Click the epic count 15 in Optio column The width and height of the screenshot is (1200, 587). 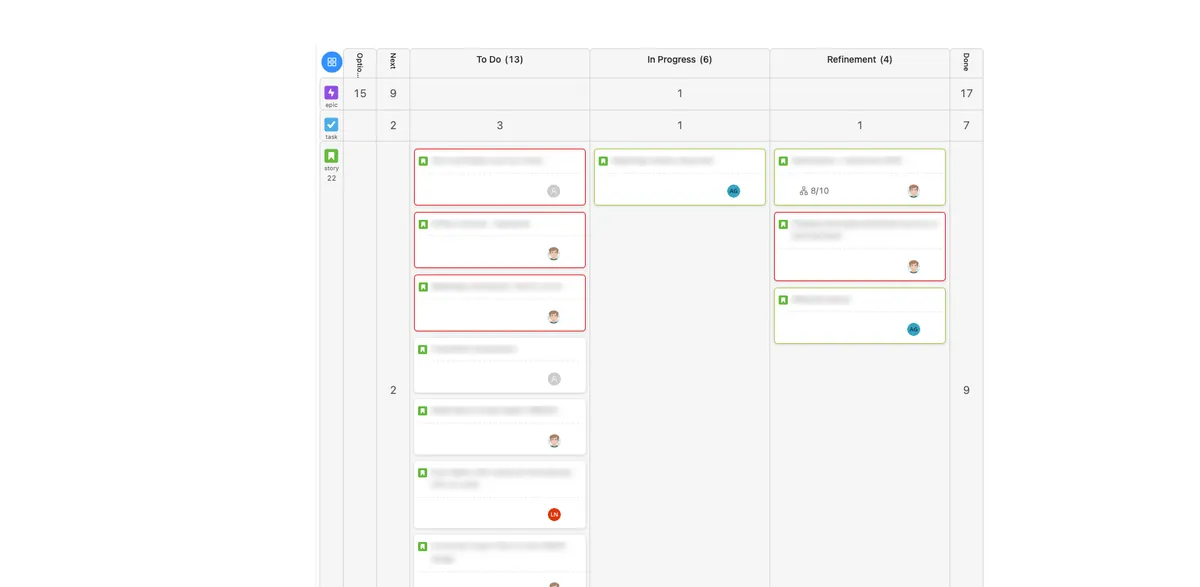coord(360,94)
